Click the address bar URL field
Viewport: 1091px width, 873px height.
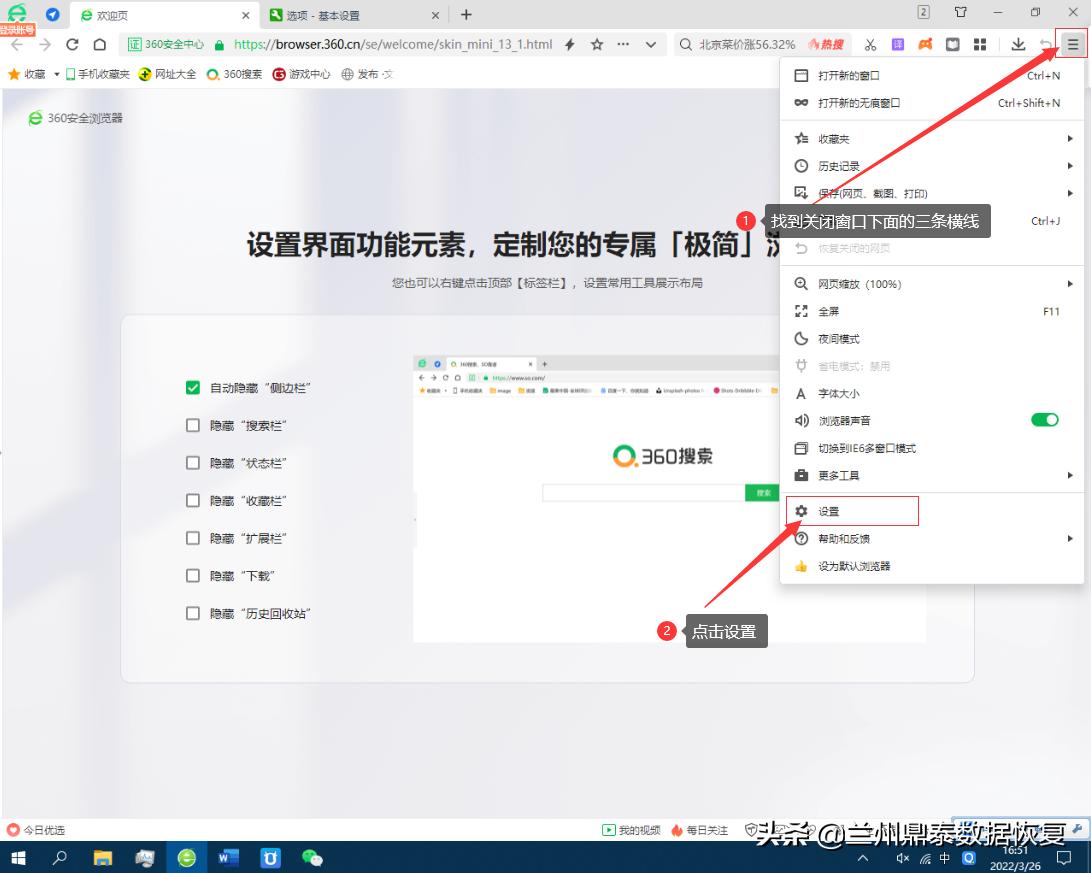pos(400,44)
